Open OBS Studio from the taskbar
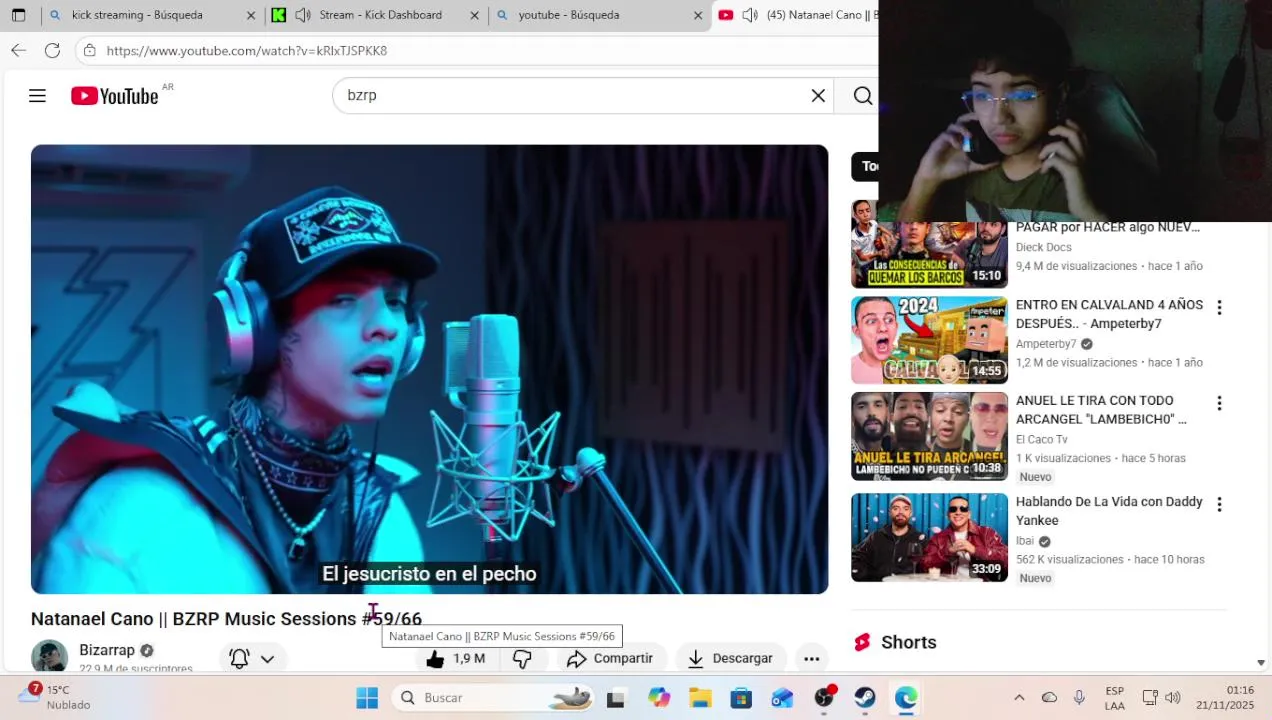This screenshot has width=1272, height=720. (824, 698)
